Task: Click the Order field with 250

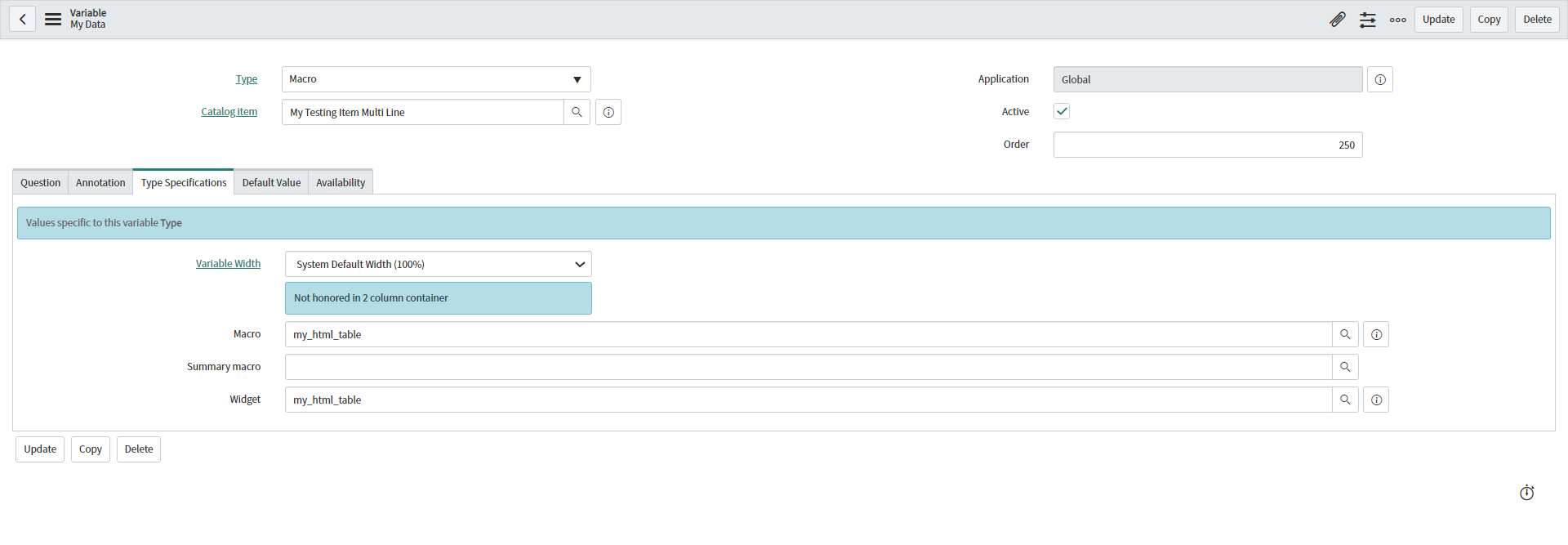Action: pyautogui.click(x=1208, y=145)
